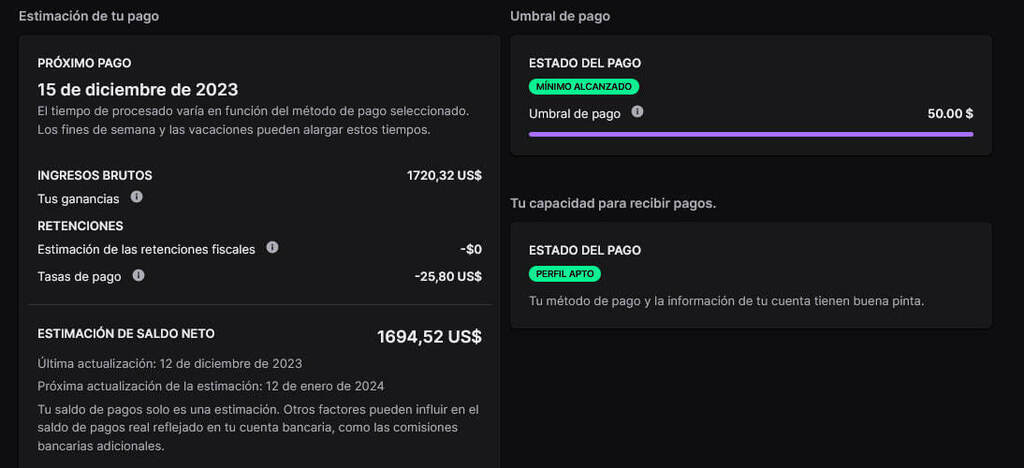Click the Umbral de pago info icon

[637, 112]
